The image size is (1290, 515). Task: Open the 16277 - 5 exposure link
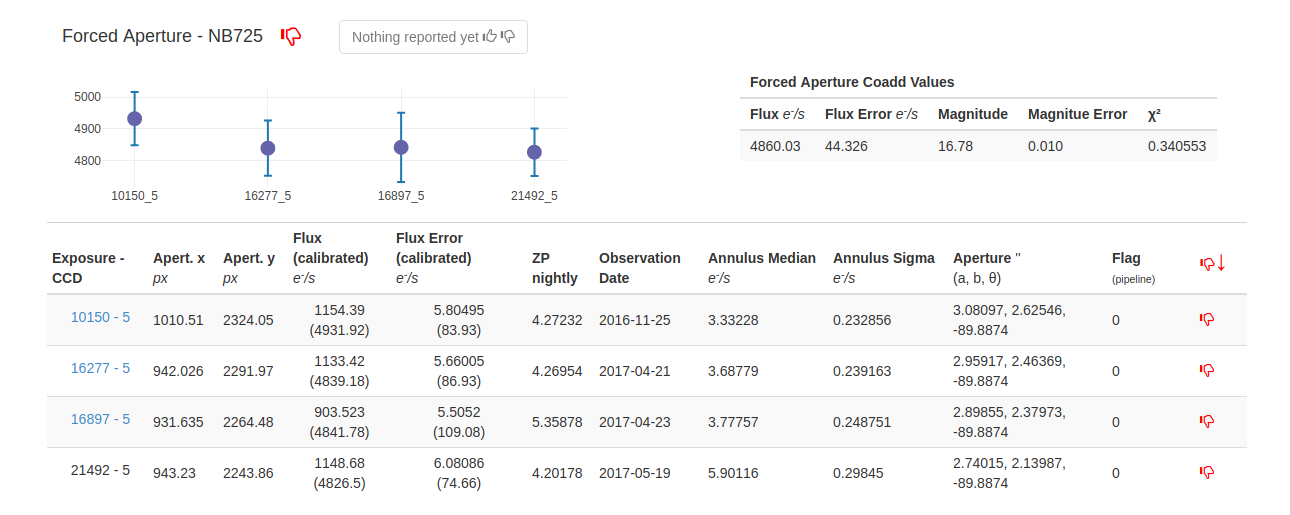pos(100,368)
